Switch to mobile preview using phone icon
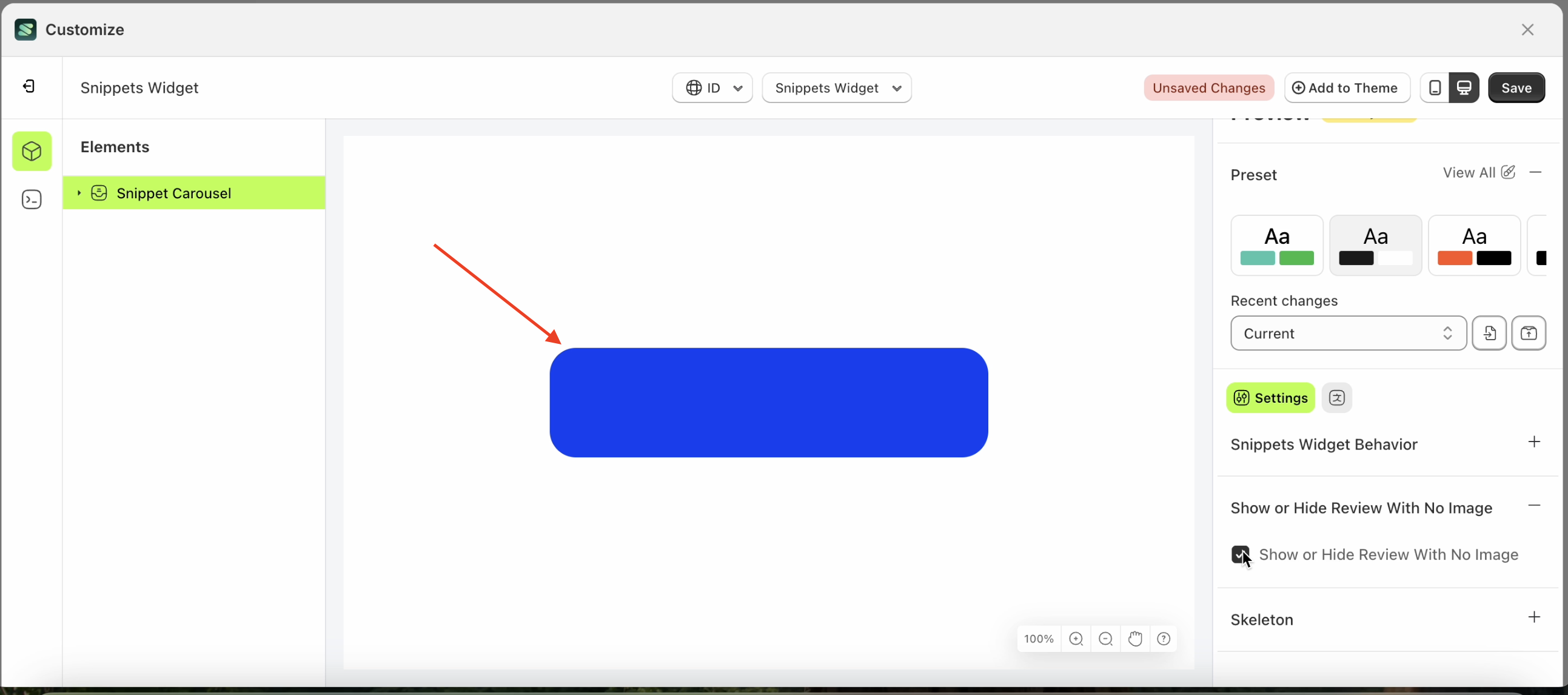 pyautogui.click(x=1435, y=87)
